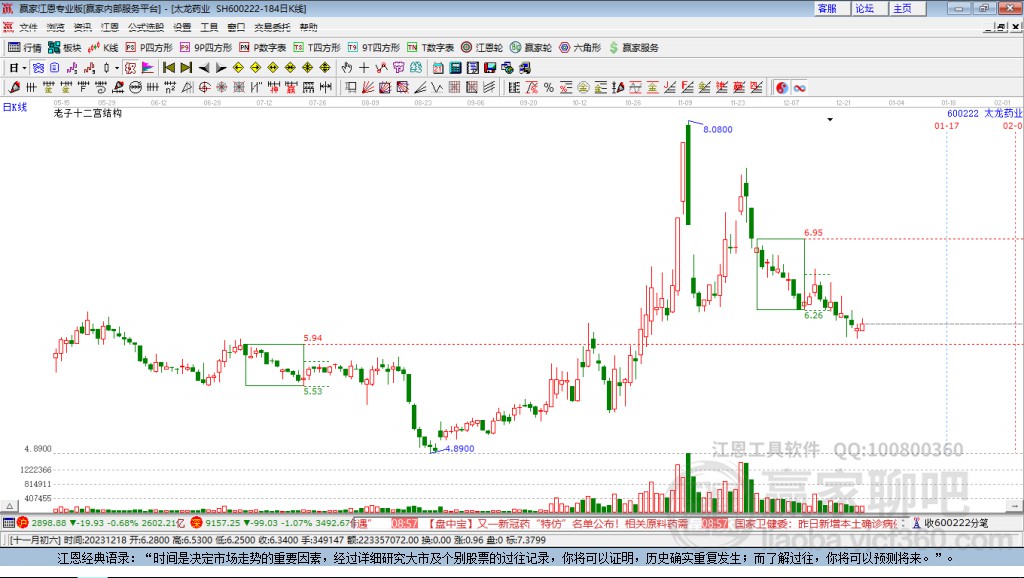Open the 9T四方形 tool
Image resolution: width=1024 pixels, height=578 pixels.
click(374, 47)
